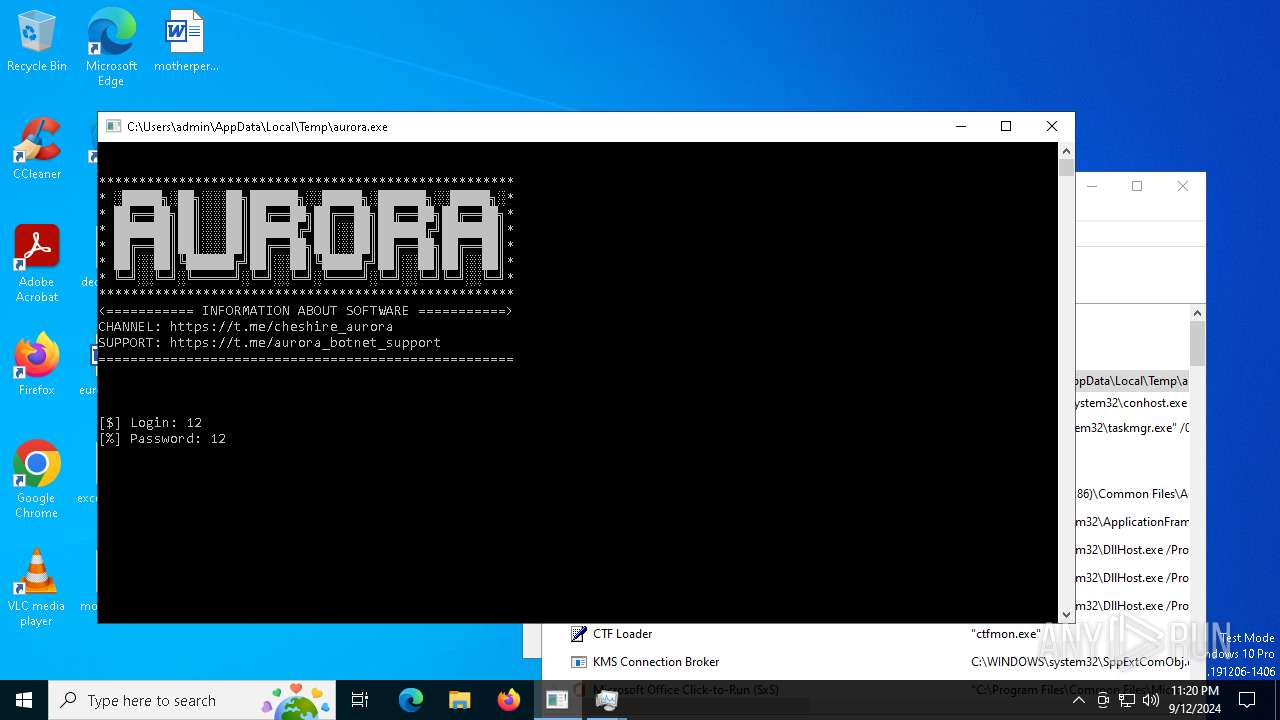
Task: Click the KMS Connection Broker process icon
Action: 578,662
